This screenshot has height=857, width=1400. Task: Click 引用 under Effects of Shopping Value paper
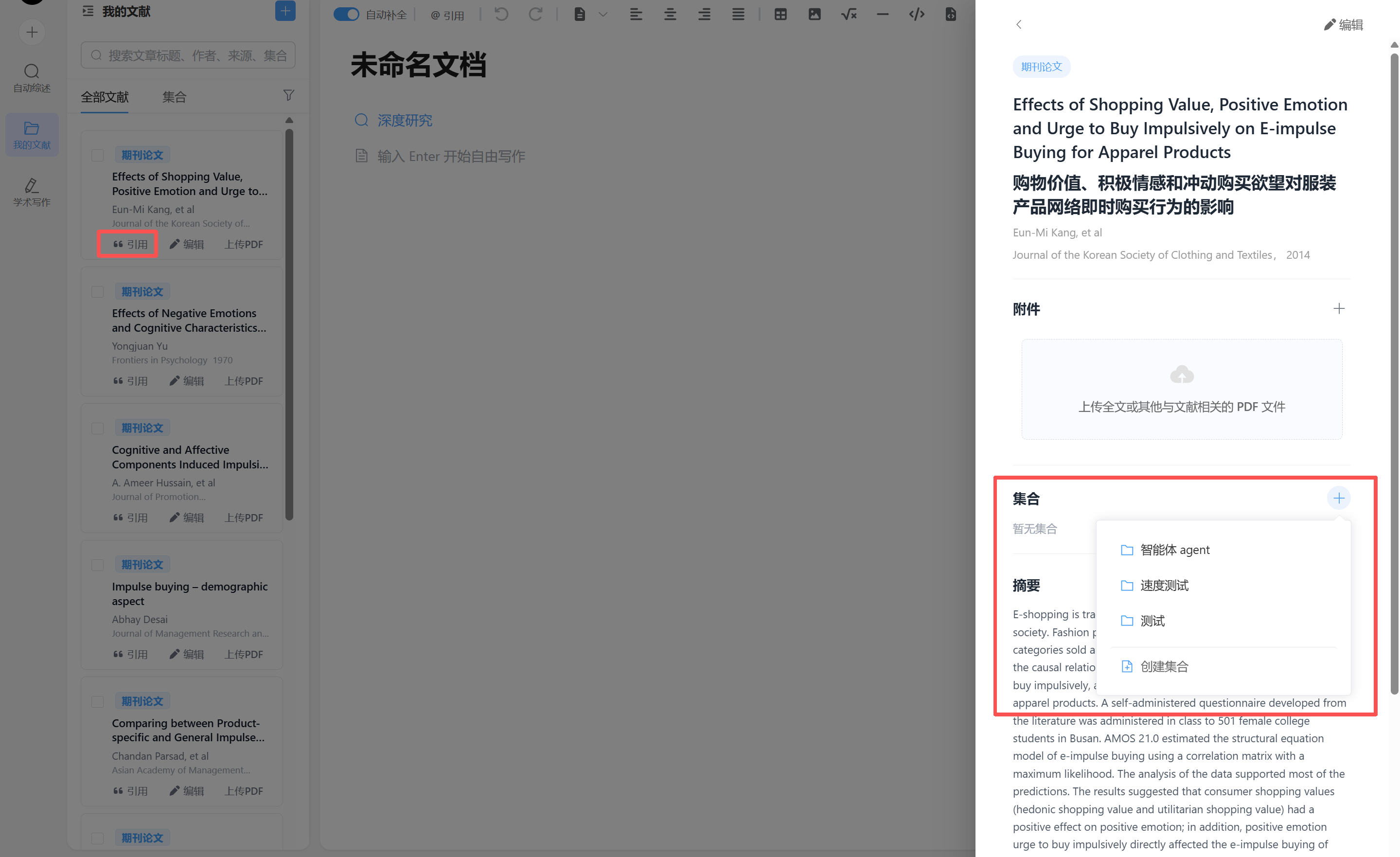[130, 244]
